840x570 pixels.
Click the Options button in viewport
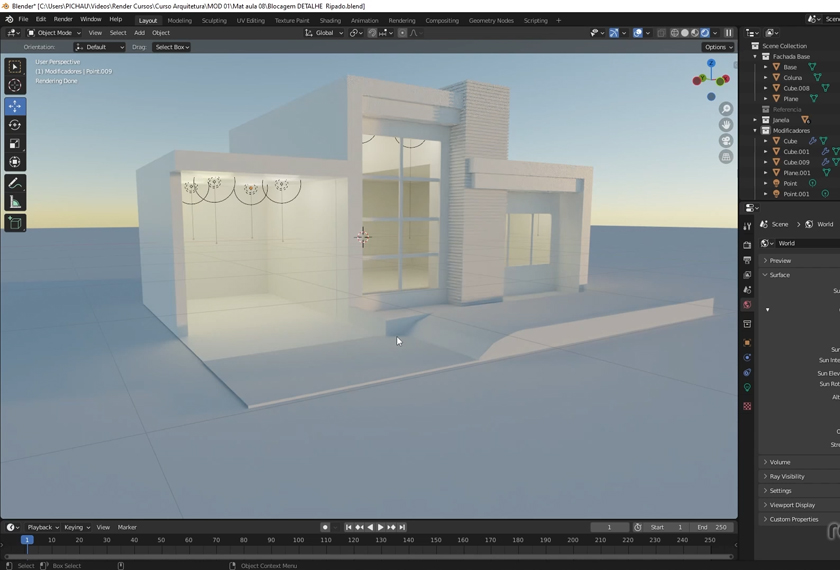717,47
